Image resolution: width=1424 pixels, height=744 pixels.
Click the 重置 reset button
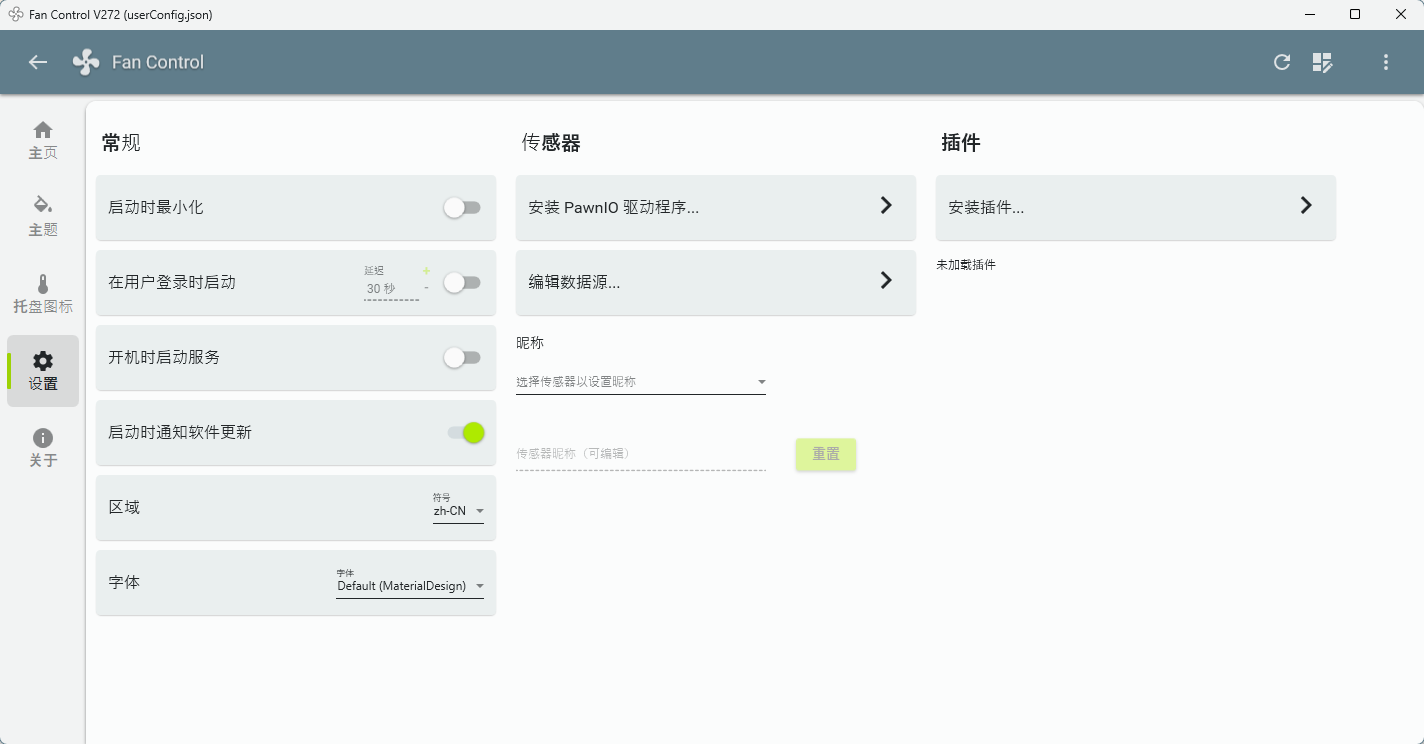tap(826, 454)
